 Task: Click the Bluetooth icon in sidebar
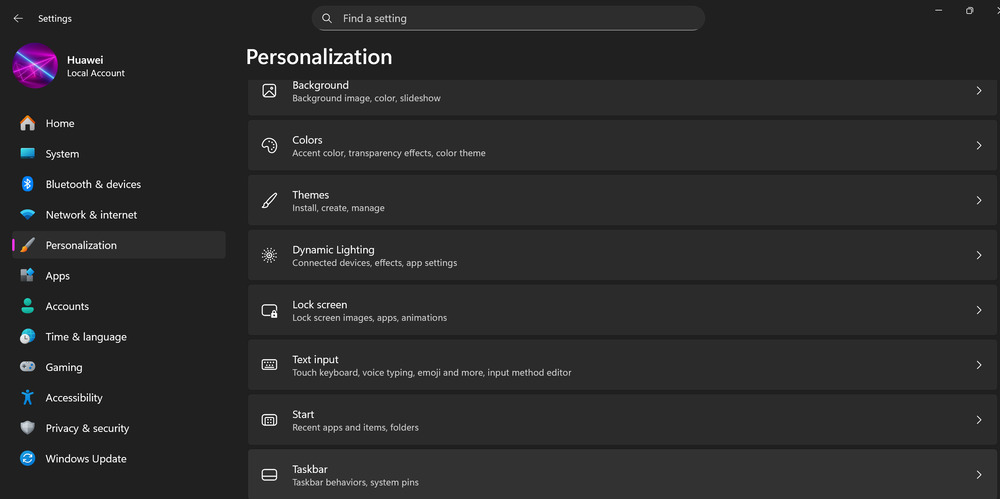27,184
